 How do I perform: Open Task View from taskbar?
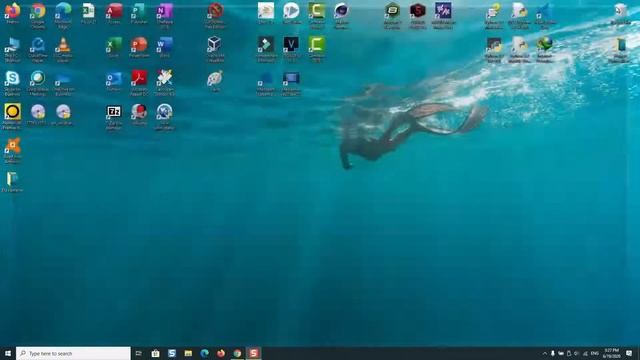pos(139,353)
